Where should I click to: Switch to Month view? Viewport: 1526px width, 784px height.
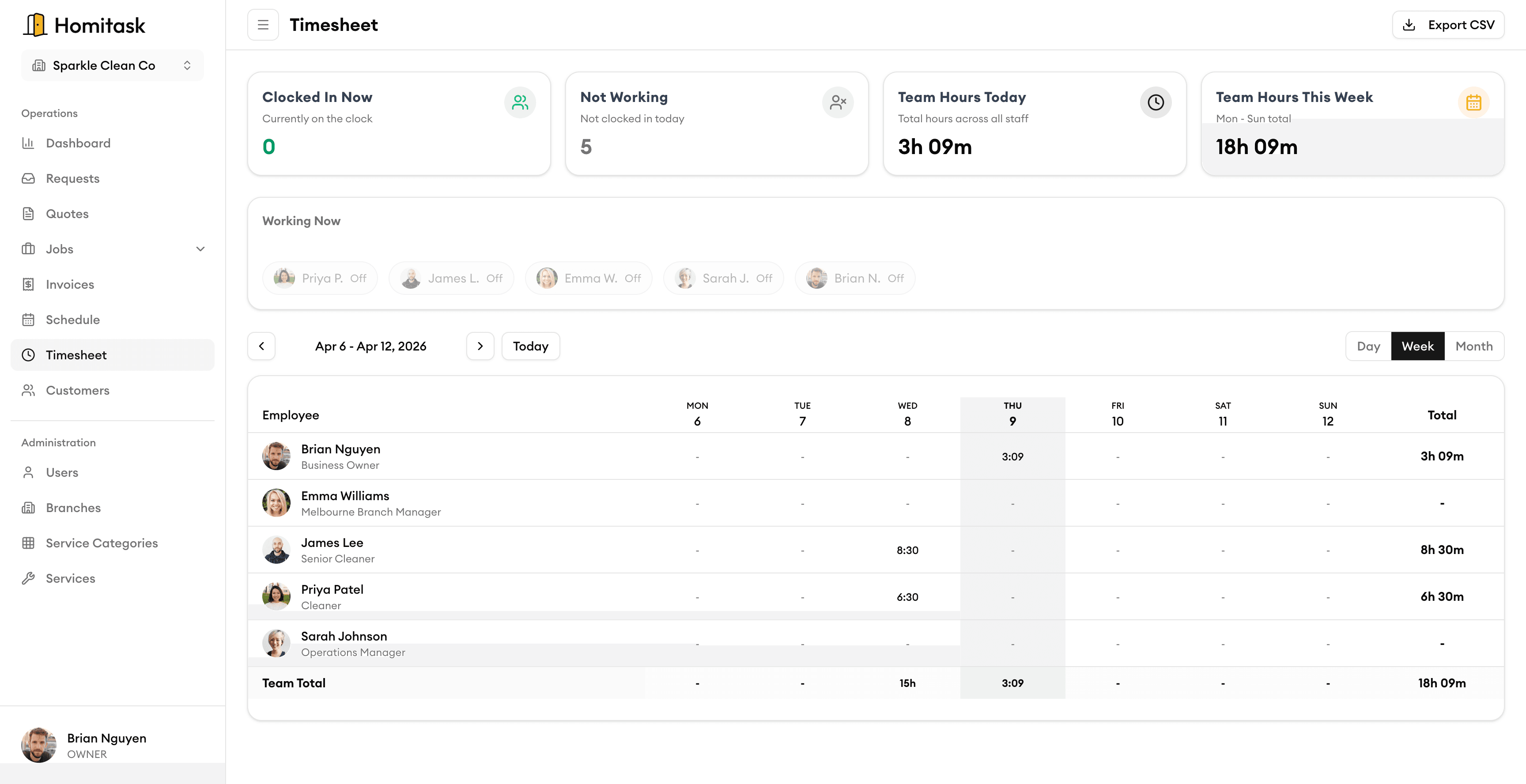tap(1474, 346)
